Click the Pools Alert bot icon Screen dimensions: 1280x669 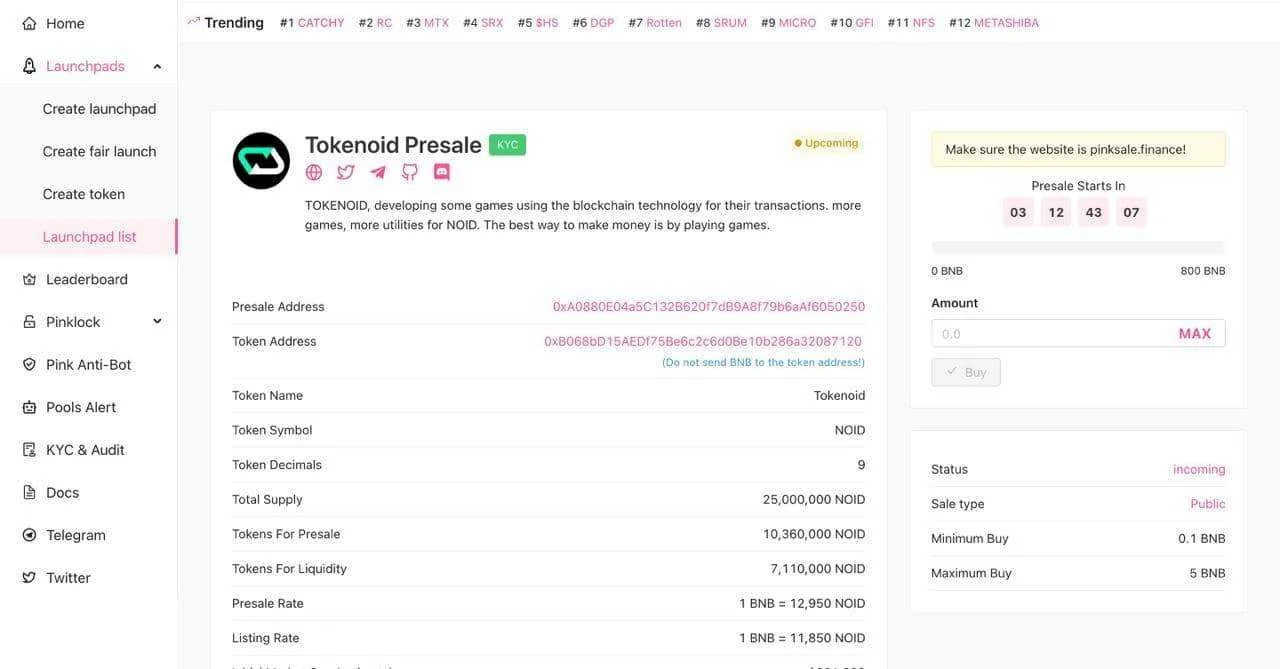29,407
